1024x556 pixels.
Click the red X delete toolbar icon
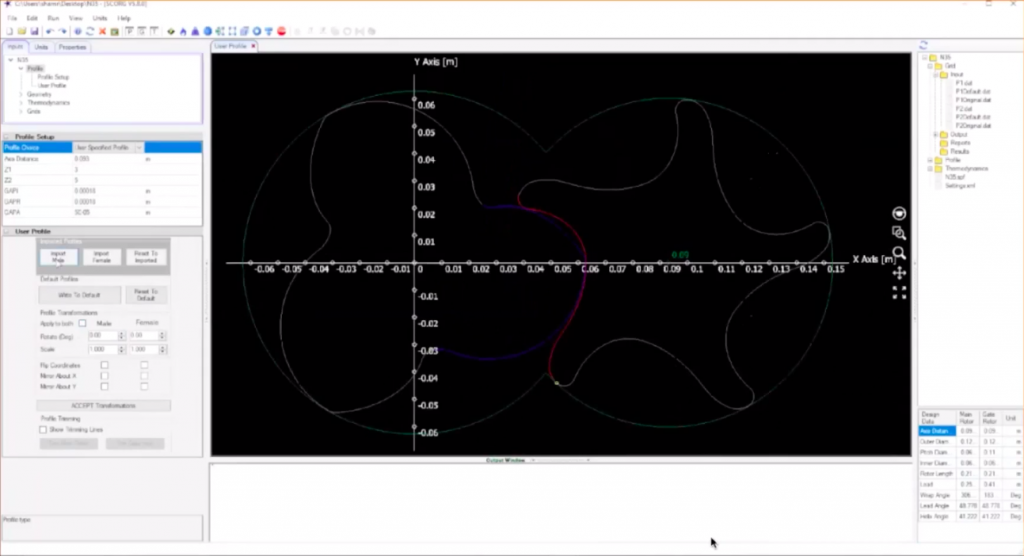103,31
